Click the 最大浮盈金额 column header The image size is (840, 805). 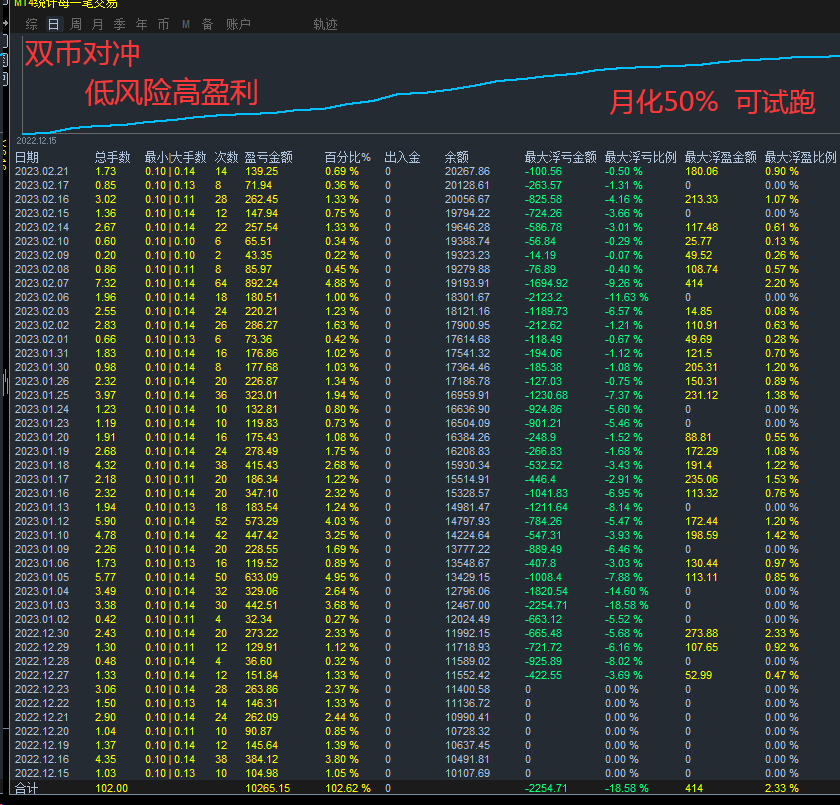pos(721,157)
